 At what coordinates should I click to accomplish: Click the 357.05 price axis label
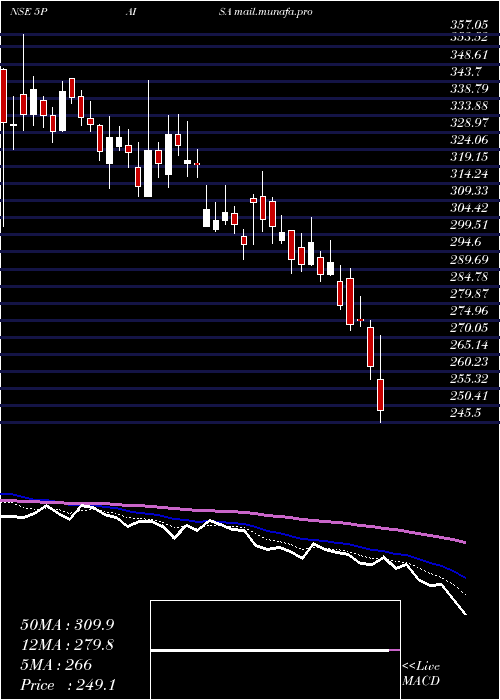[468, 26]
